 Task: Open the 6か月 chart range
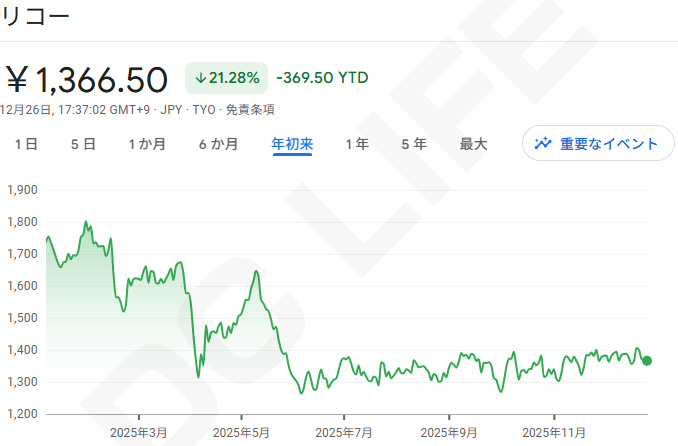[219, 144]
